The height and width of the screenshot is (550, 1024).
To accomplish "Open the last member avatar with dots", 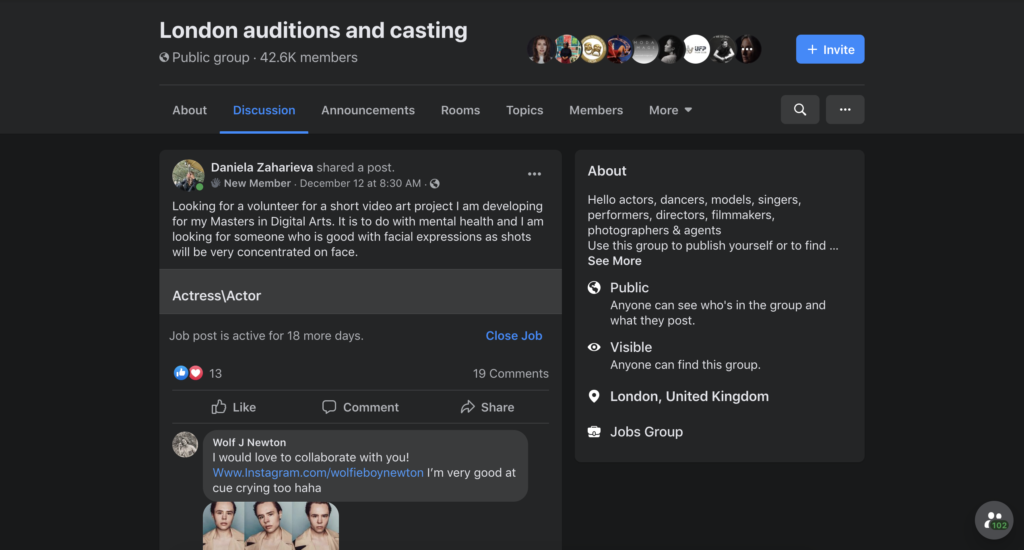I will pos(748,49).
